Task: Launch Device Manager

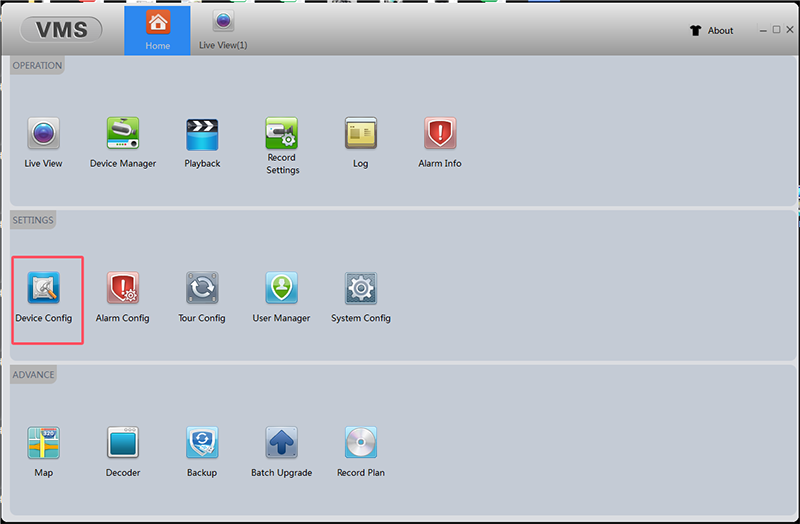Action: coord(123,134)
